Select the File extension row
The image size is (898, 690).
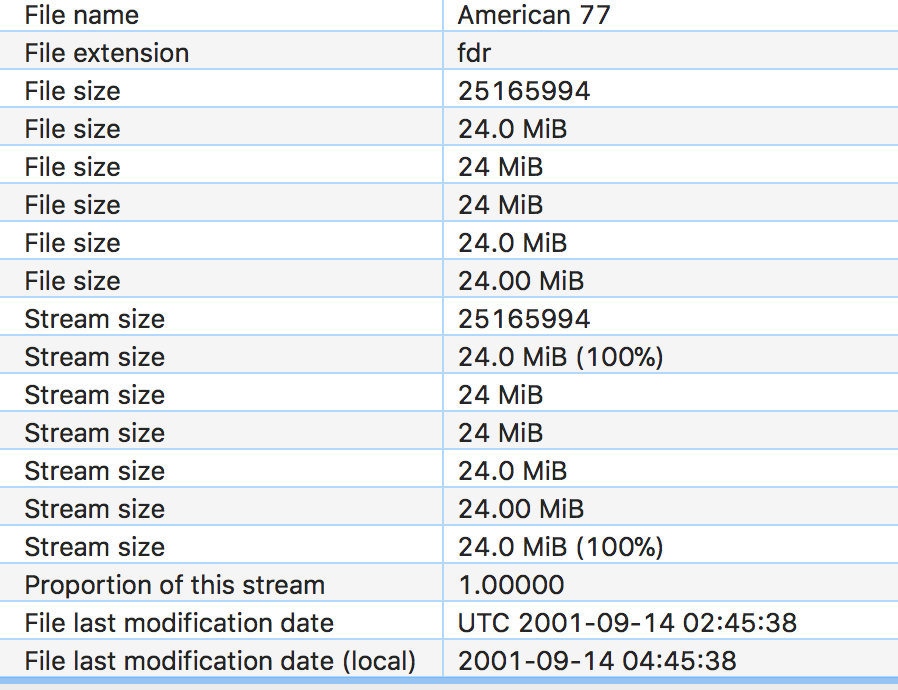point(449,53)
